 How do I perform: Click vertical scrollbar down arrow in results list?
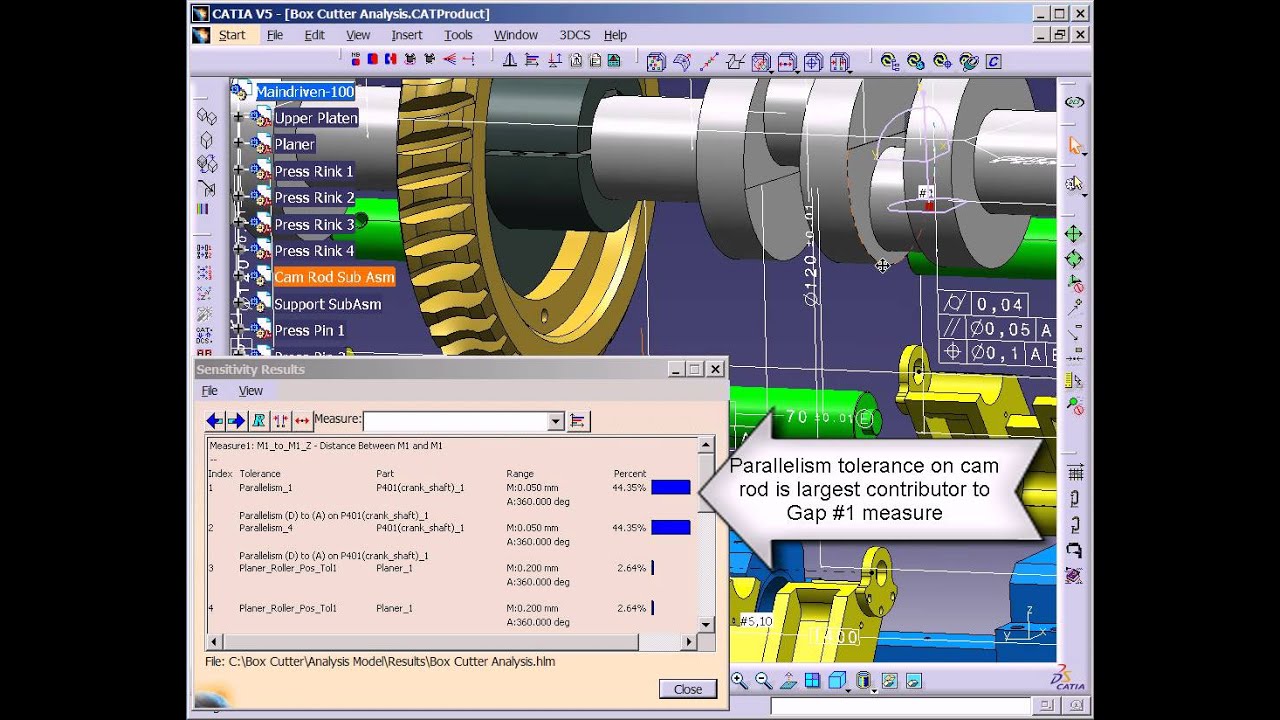[706, 624]
